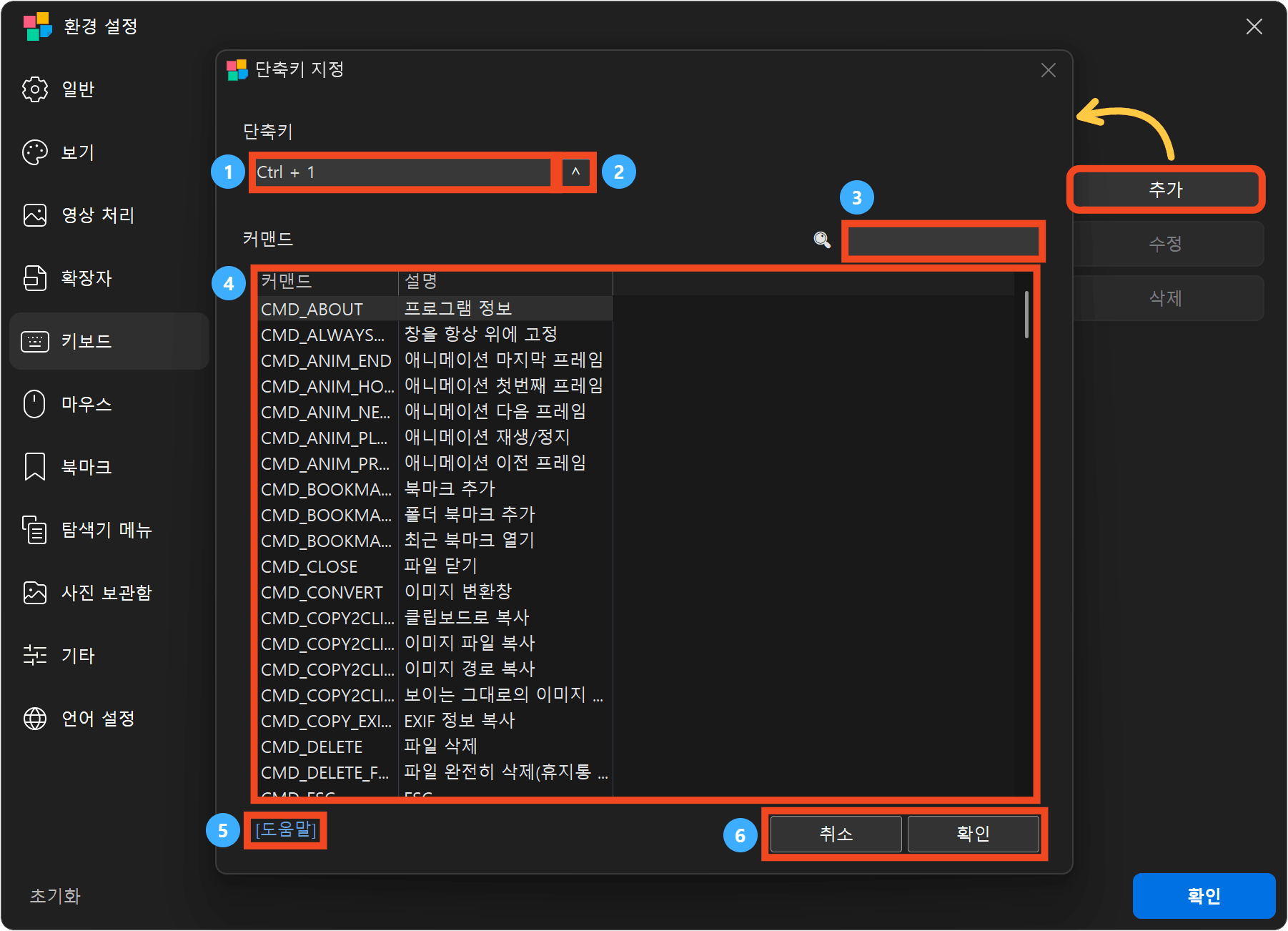Expand the shortcut key caret button
This screenshot has width=1288, height=931.
pyautogui.click(x=576, y=172)
